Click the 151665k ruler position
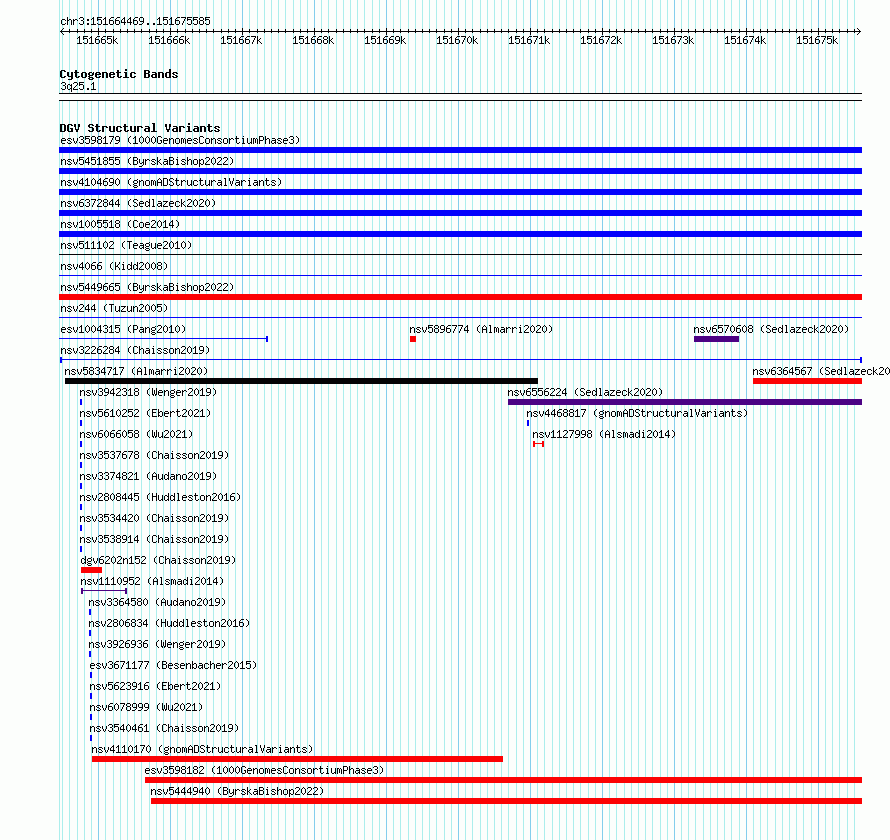 (x=97, y=40)
